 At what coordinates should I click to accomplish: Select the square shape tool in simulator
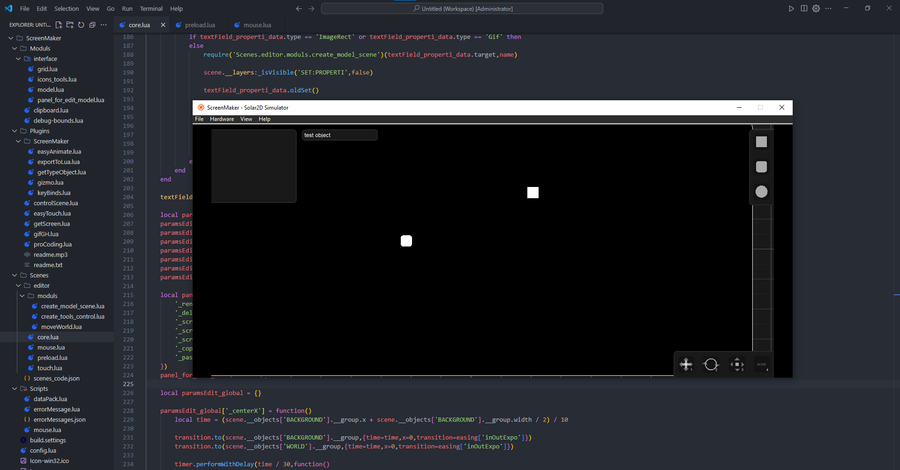point(761,142)
